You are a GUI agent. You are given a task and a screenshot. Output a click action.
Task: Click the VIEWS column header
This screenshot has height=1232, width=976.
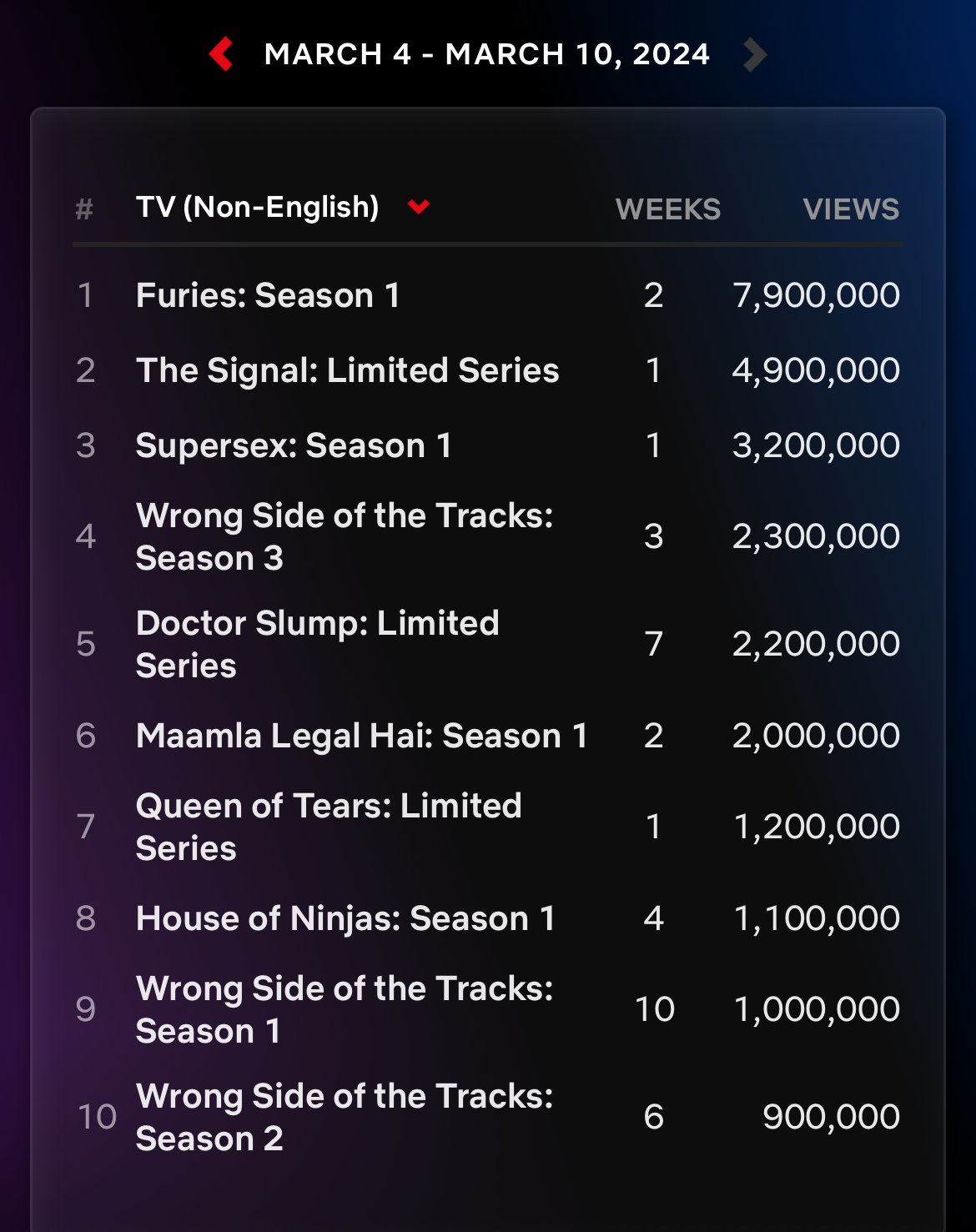click(x=850, y=209)
